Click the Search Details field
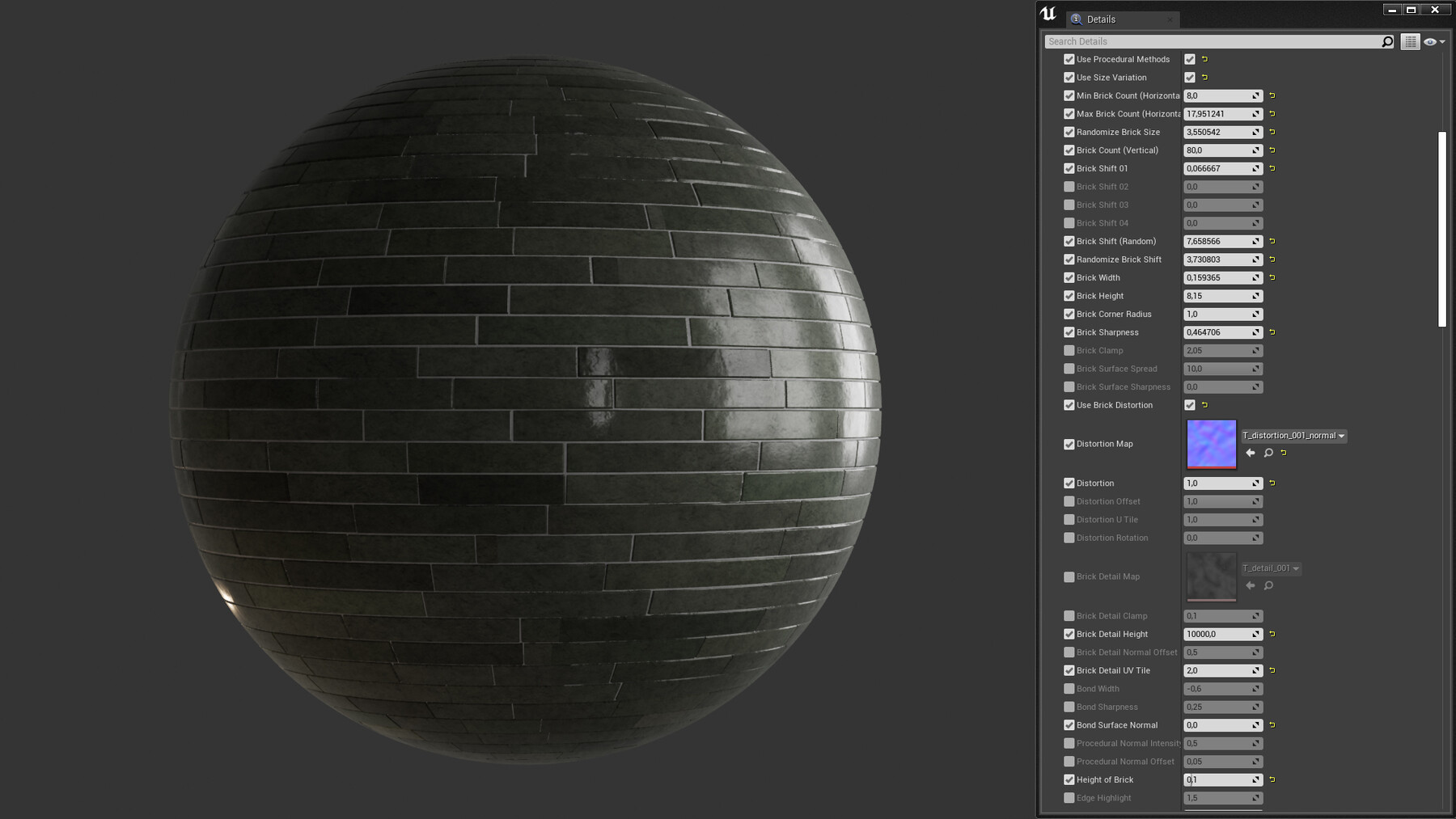1456x819 pixels. pos(1213,41)
